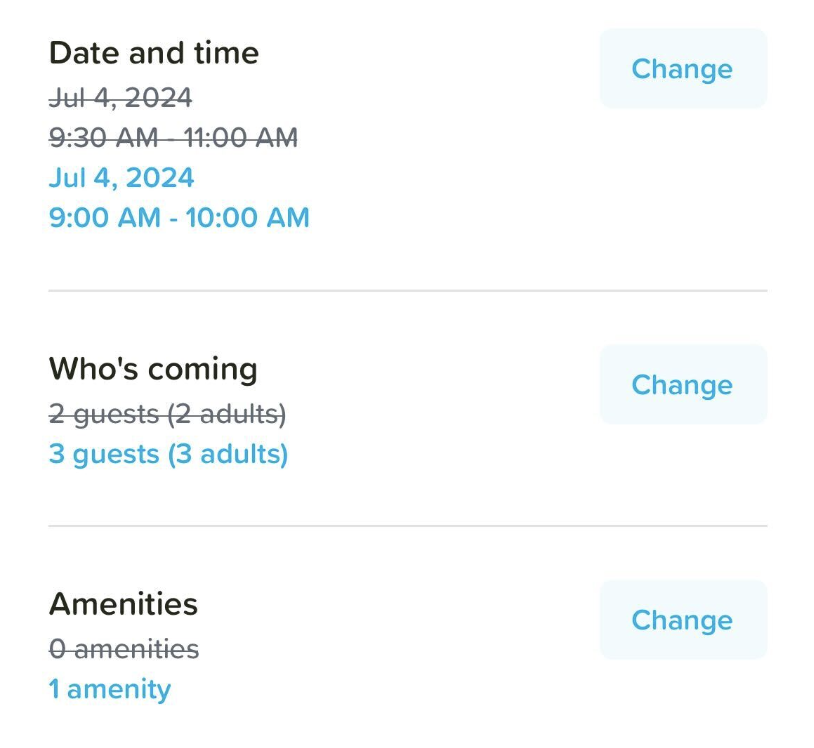Image resolution: width=814 pixels, height=748 pixels.
Task: Open the blue 1 amenity link
Action: 110,689
